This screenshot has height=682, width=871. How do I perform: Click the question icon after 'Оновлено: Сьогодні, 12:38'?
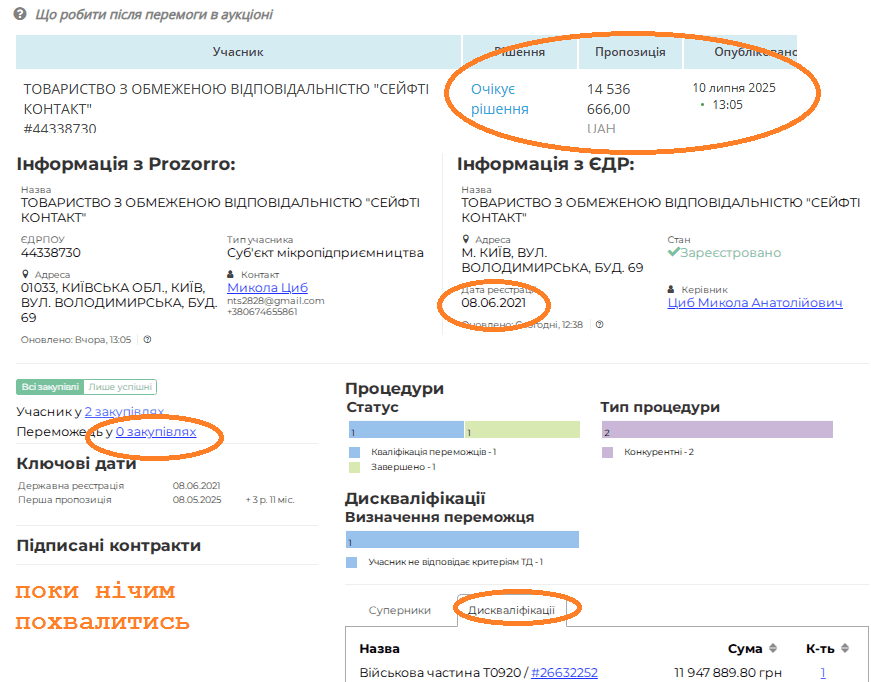pos(600,325)
